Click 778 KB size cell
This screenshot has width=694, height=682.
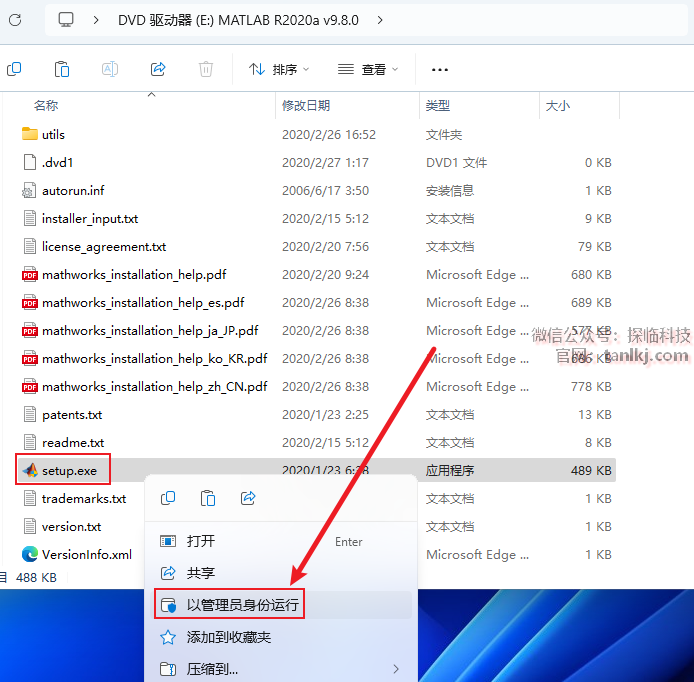591,386
